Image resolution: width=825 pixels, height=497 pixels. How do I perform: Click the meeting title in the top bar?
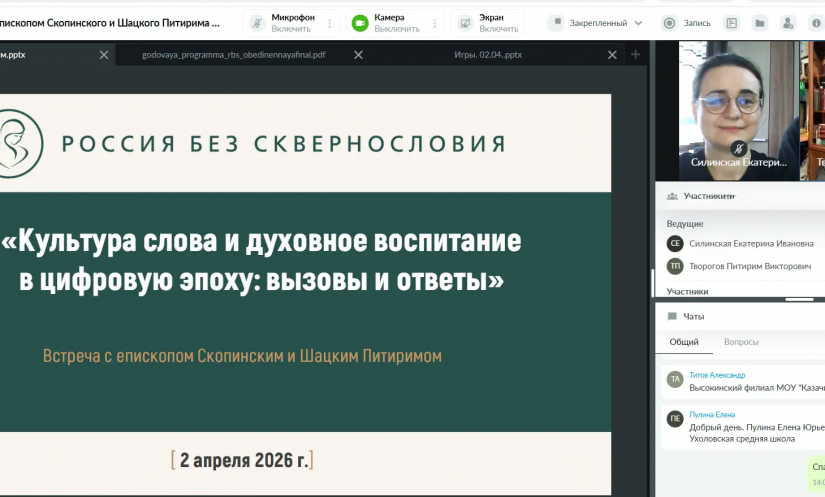coord(110,23)
